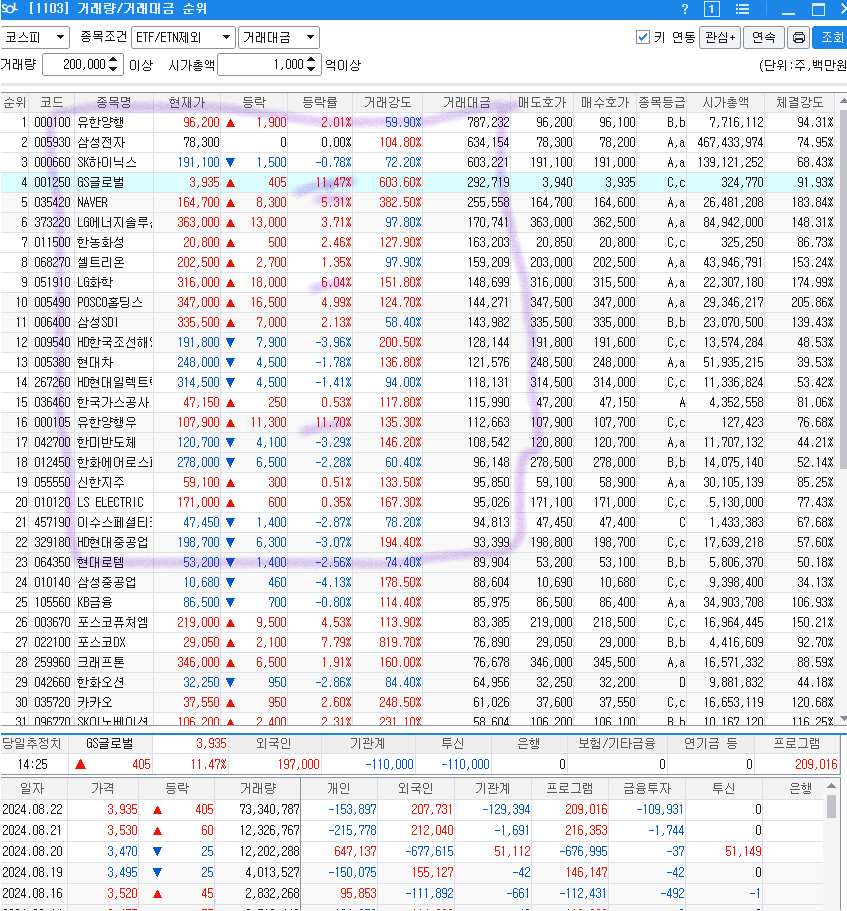Click the boxed number 1 window icon
Screen dimensions: 847x911
pyautogui.click(x=712, y=9)
